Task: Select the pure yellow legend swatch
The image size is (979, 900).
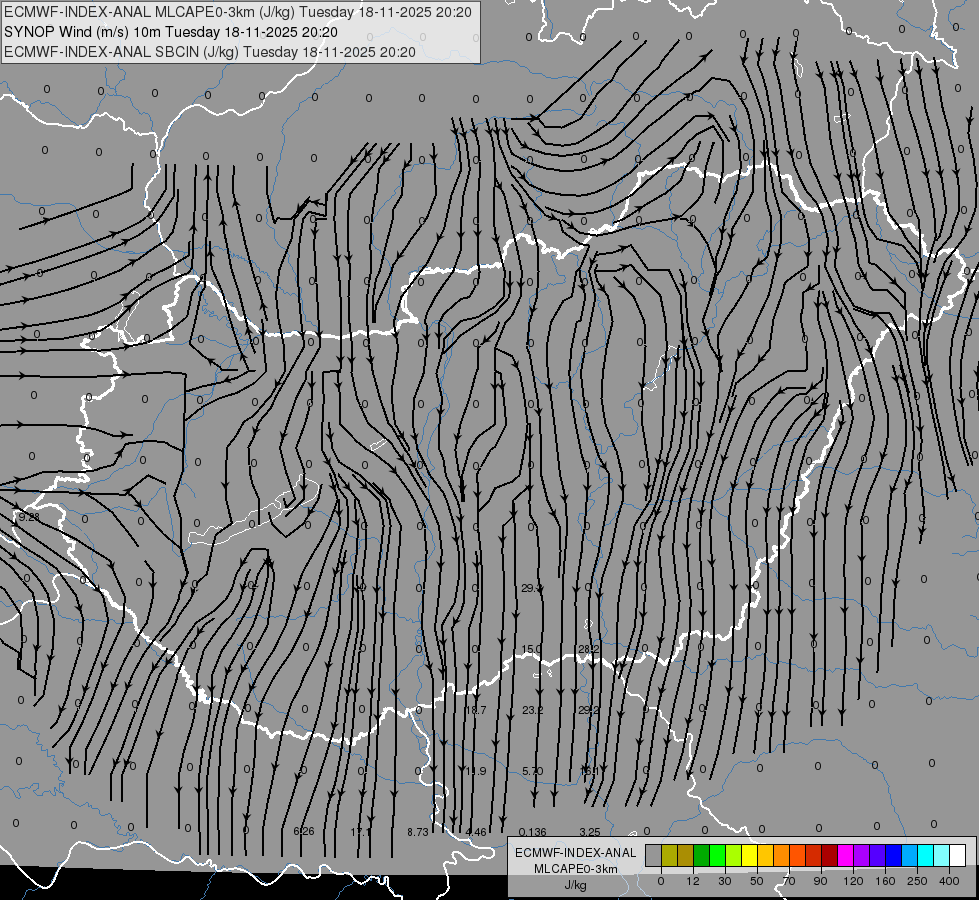Action: pos(750,856)
